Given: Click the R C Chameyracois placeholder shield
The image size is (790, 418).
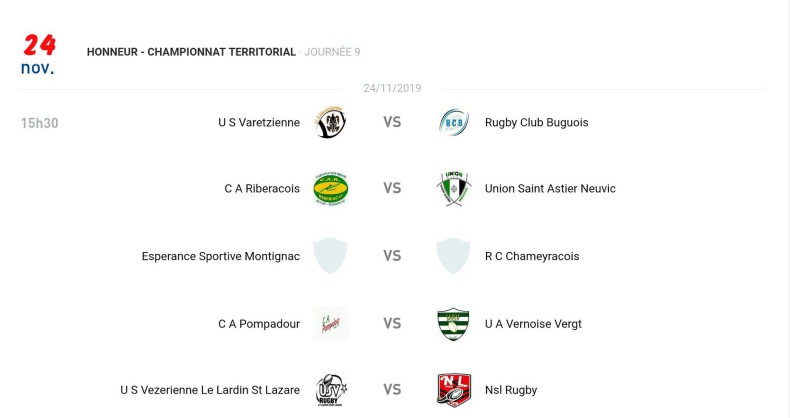Looking at the screenshot, I should pyautogui.click(x=453, y=255).
